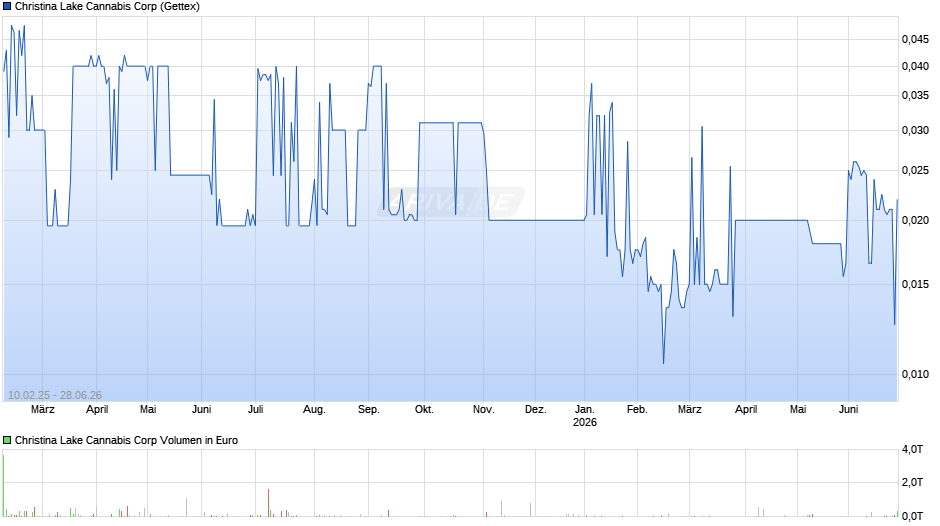Click the '0,015' price axis label
This screenshot has width=940, height=526.
[915, 284]
